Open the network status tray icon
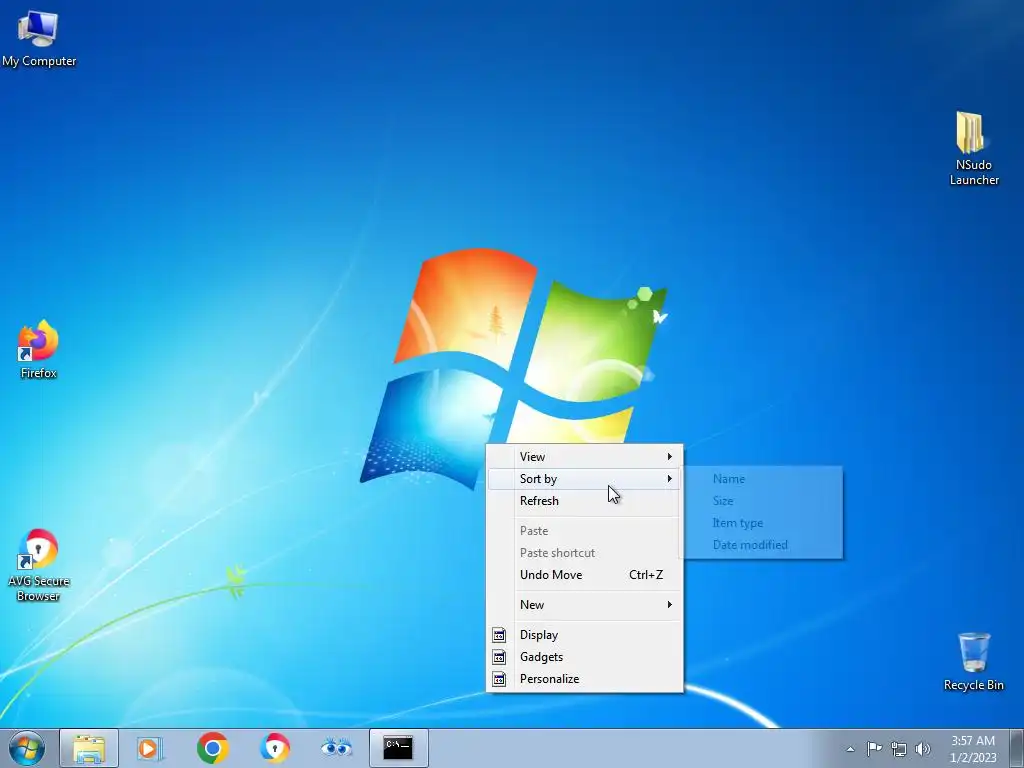The image size is (1024, 768). pyautogui.click(x=899, y=749)
